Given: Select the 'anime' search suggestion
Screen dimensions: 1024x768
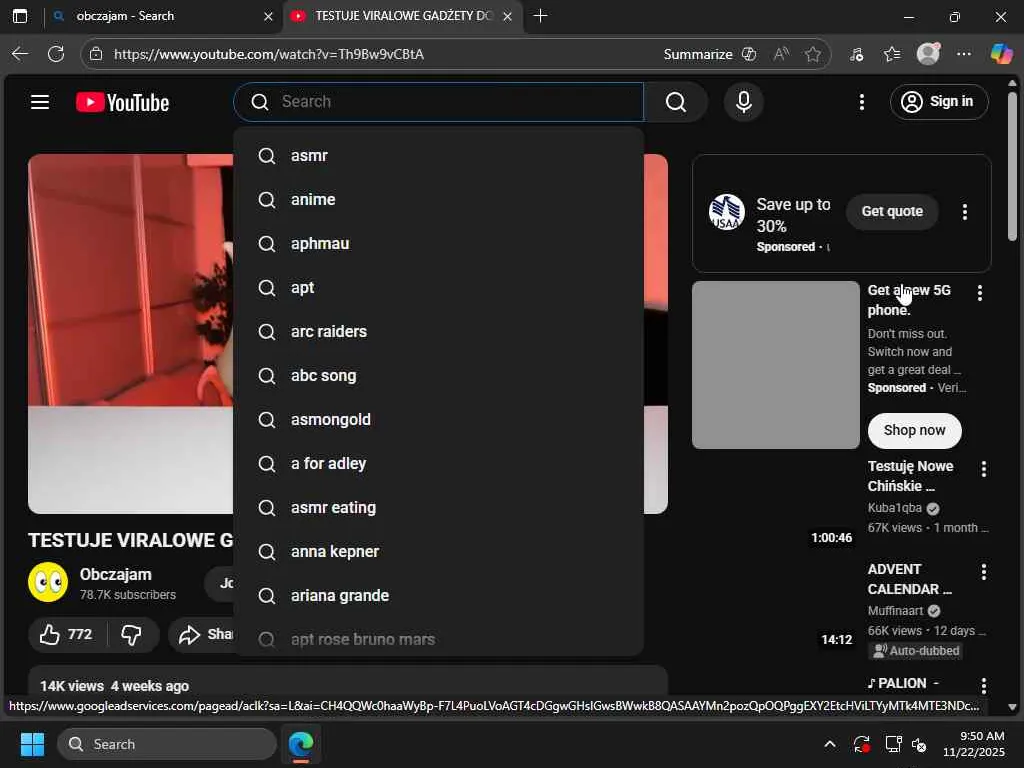Looking at the screenshot, I should pos(438,199).
